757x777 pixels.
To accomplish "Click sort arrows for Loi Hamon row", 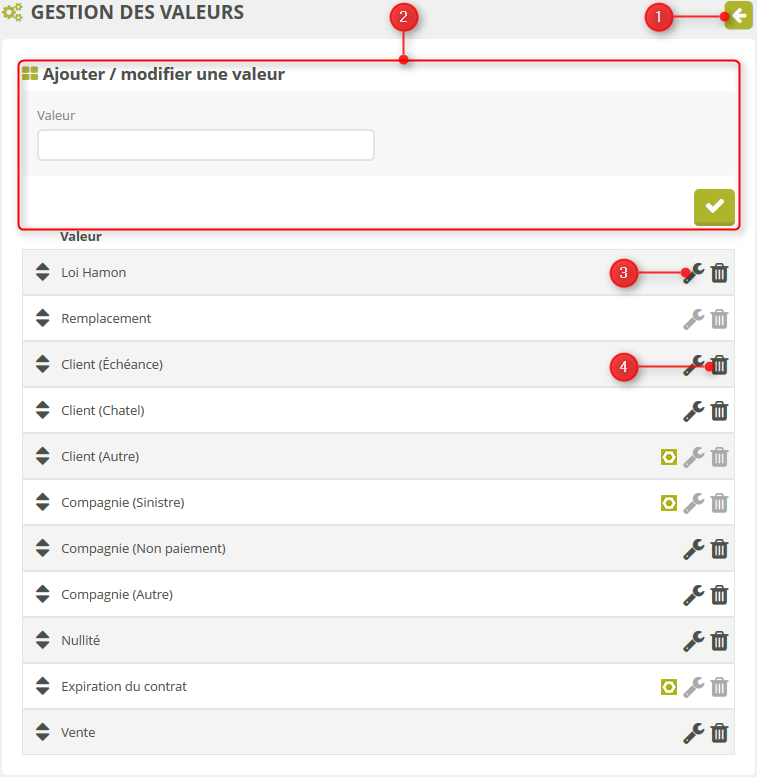I will (42, 273).
